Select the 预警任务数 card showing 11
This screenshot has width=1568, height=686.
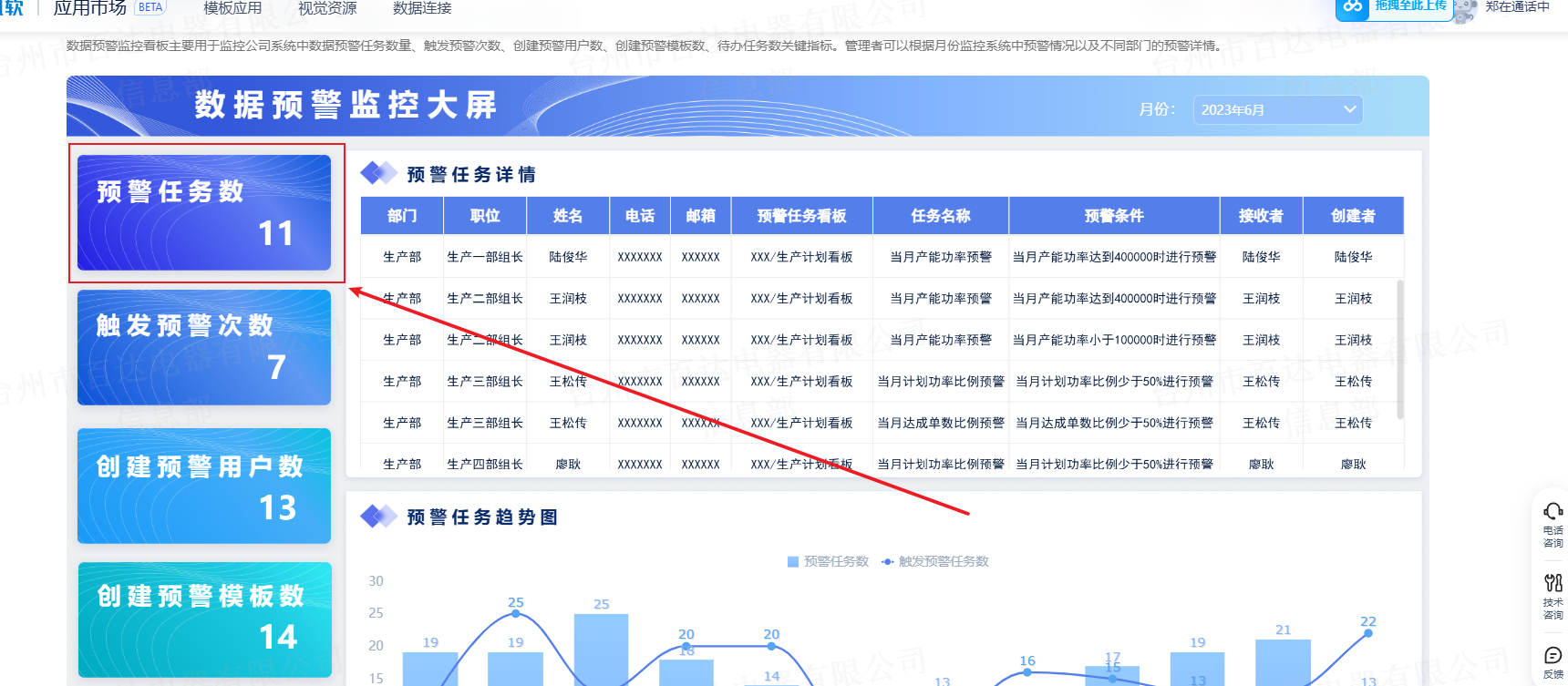click(x=204, y=212)
